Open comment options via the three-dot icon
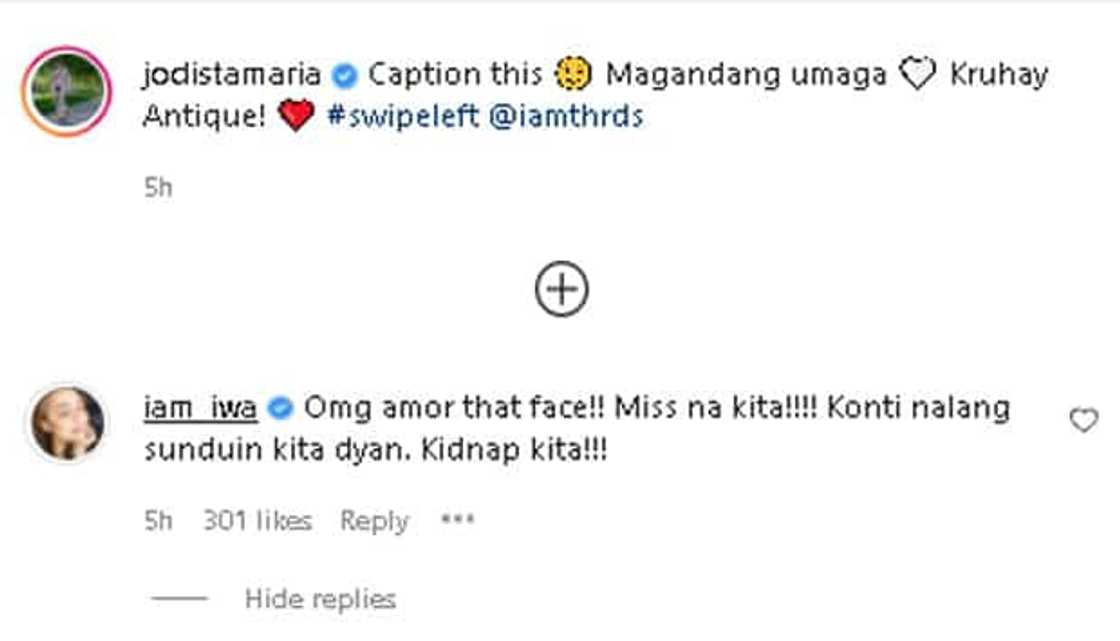 click(x=458, y=519)
